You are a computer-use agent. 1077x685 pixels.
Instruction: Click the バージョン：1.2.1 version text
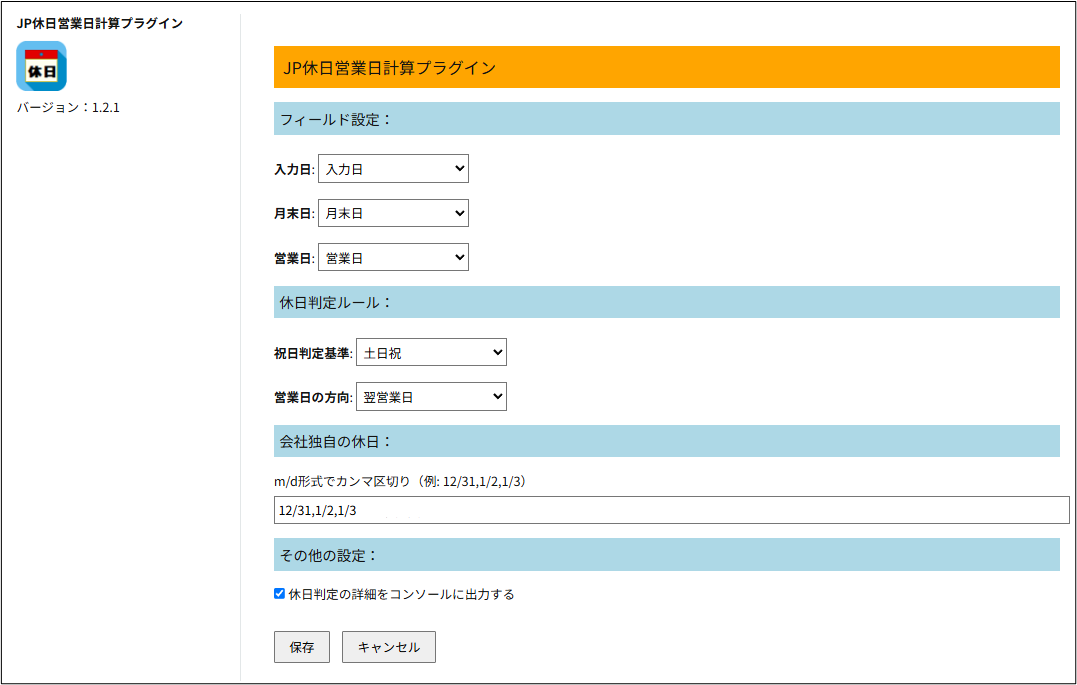(x=68, y=107)
